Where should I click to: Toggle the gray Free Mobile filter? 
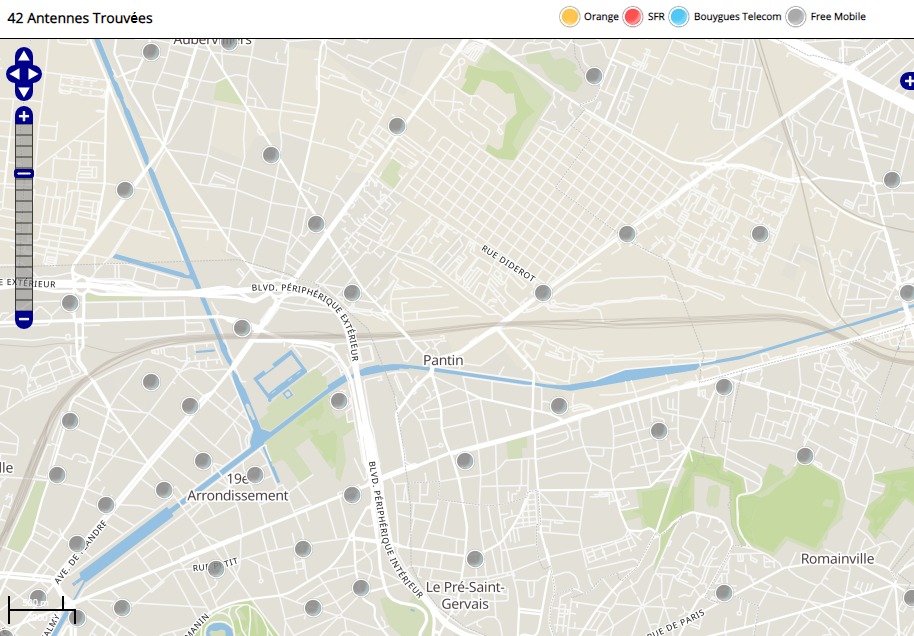[796, 17]
